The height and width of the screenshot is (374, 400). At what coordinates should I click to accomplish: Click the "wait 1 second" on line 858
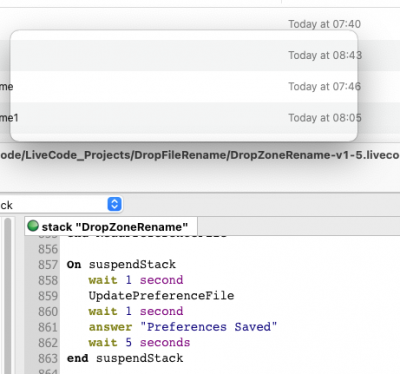pyautogui.click(x=136, y=280)
